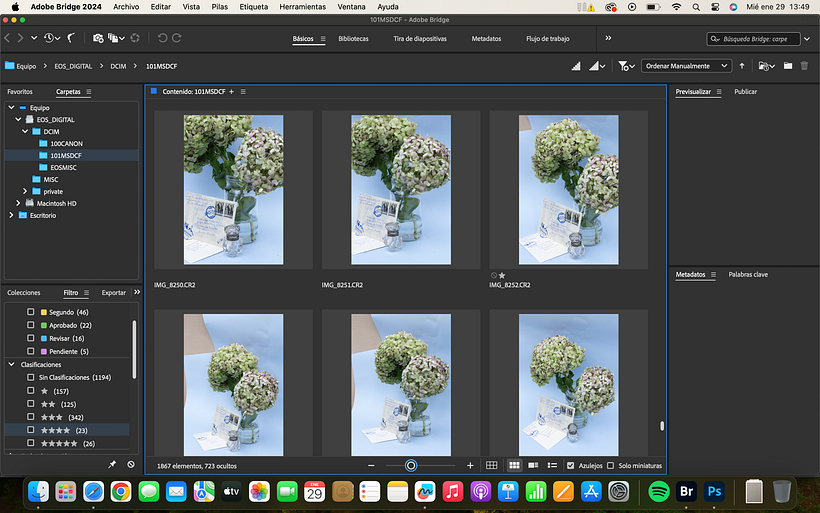Image resolution: width=820 pixels, height=513 pixels.
Task: Enable the Solo miniaturas checkbox
Action: 611,465
